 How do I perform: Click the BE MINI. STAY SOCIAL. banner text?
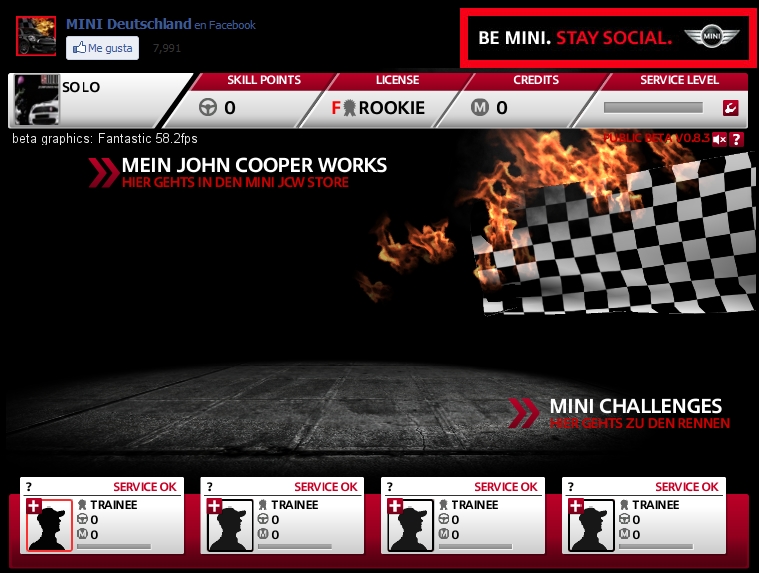(x=575, y=38)
